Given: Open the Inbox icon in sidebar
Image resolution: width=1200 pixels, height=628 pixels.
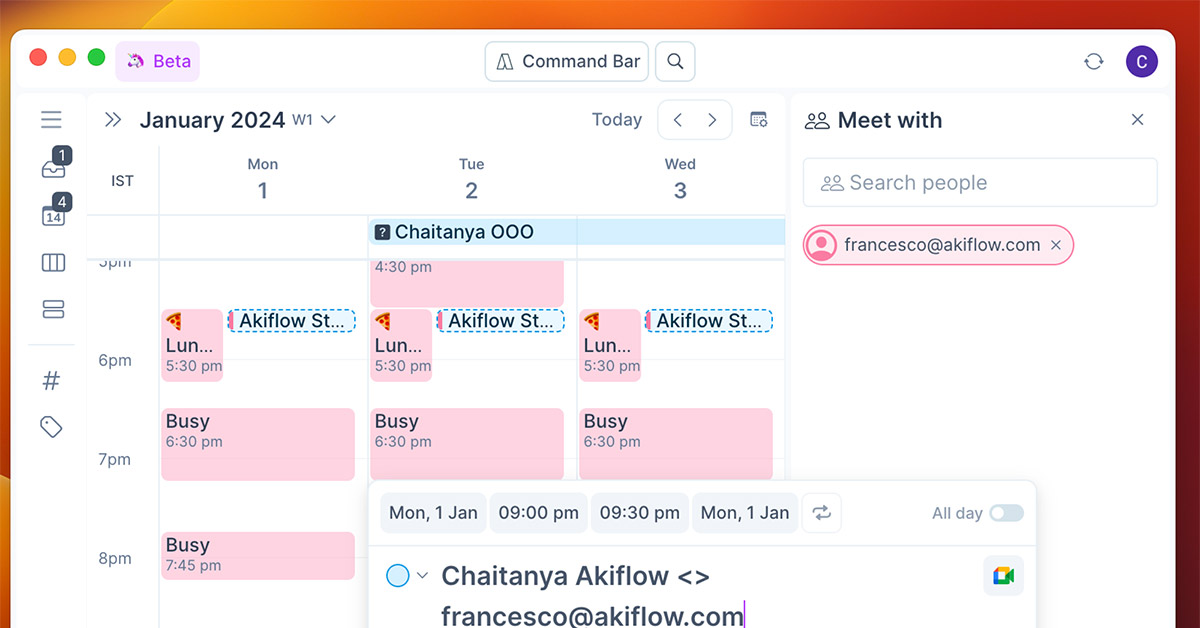Looking at the screenshot, I should [x=53, y=169].
